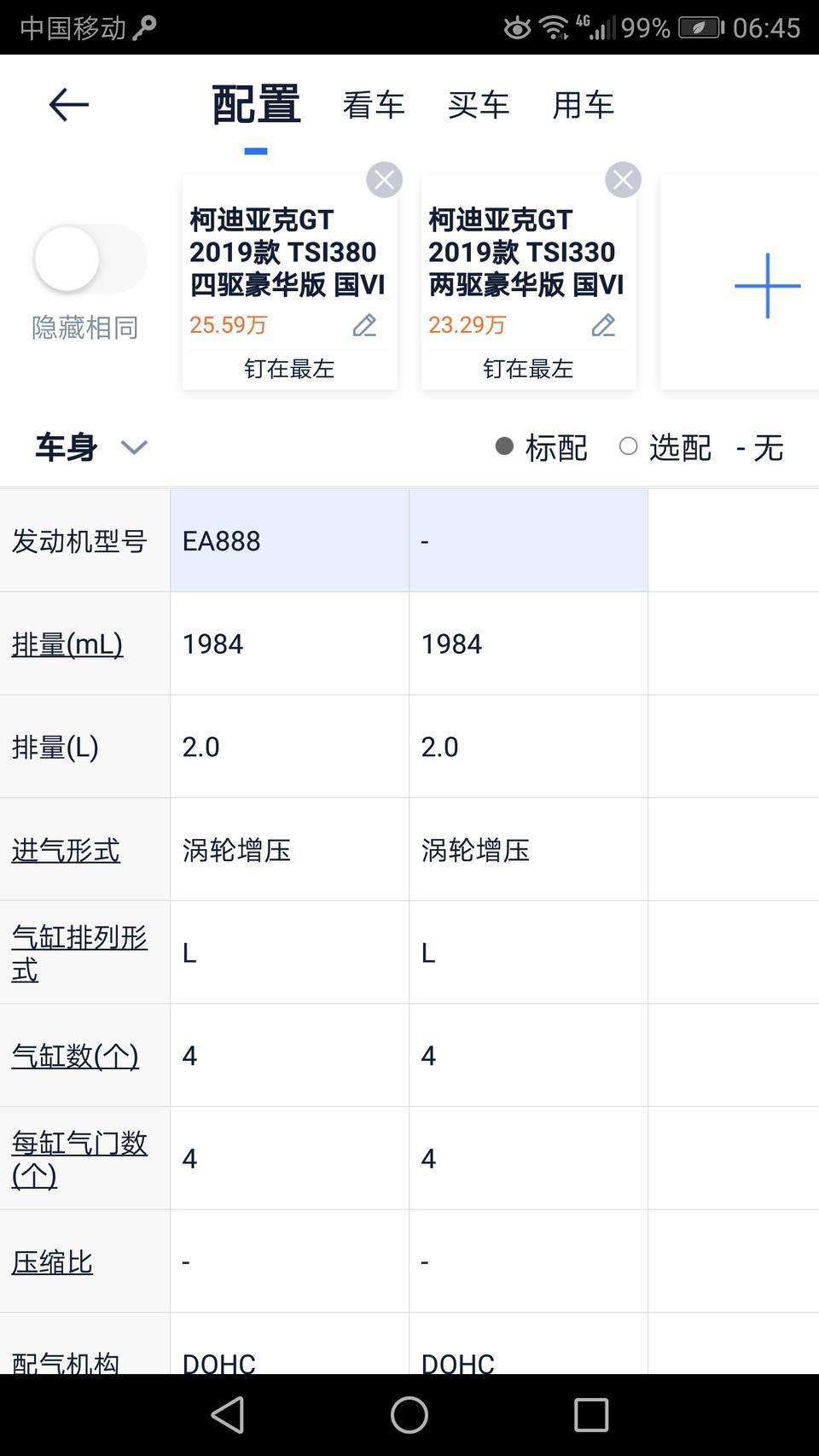Switch to the 配置 tab
This screenshot has height=1456, width=819.
[x=256, y=105]
